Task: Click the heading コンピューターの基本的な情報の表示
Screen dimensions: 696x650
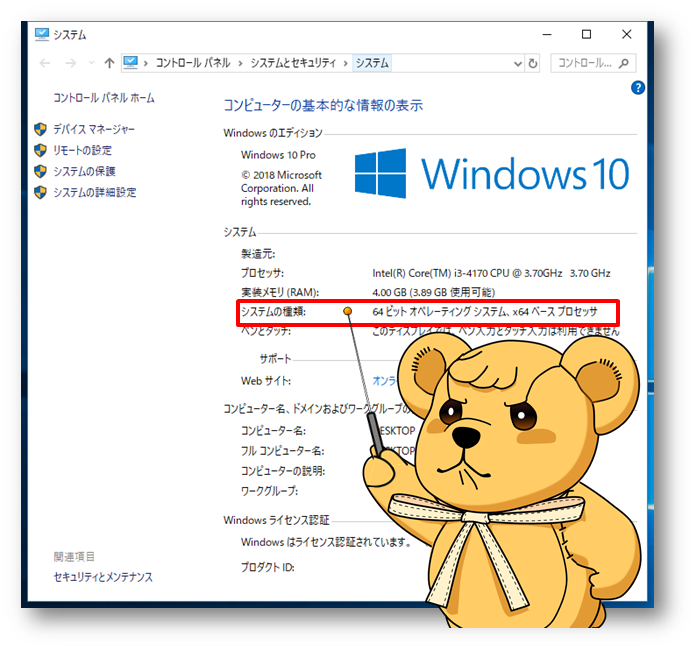Action: (x=323, y=105)
